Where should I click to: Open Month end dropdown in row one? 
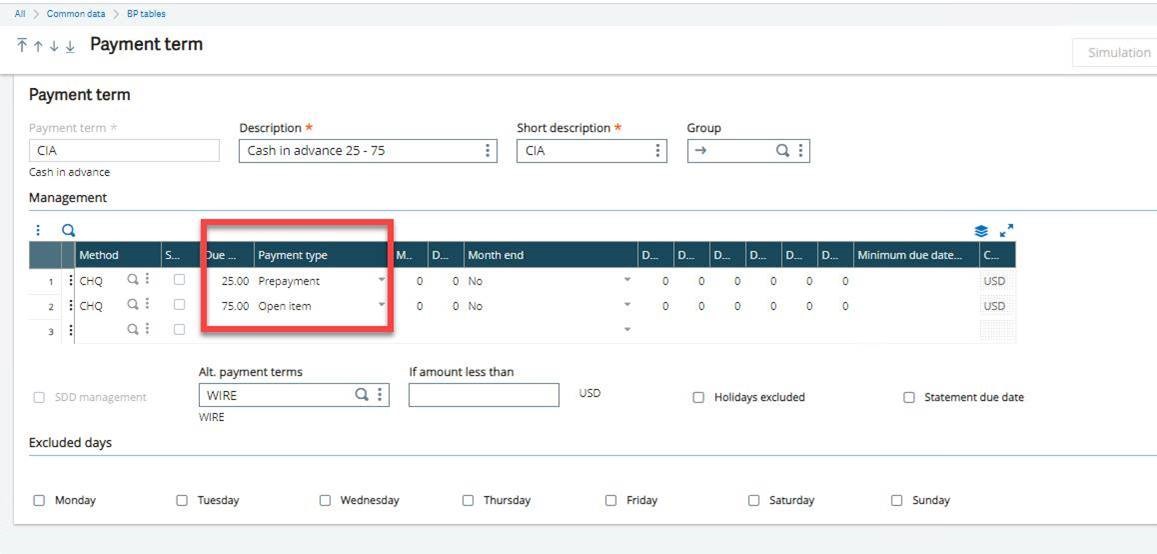click(627, 281)
